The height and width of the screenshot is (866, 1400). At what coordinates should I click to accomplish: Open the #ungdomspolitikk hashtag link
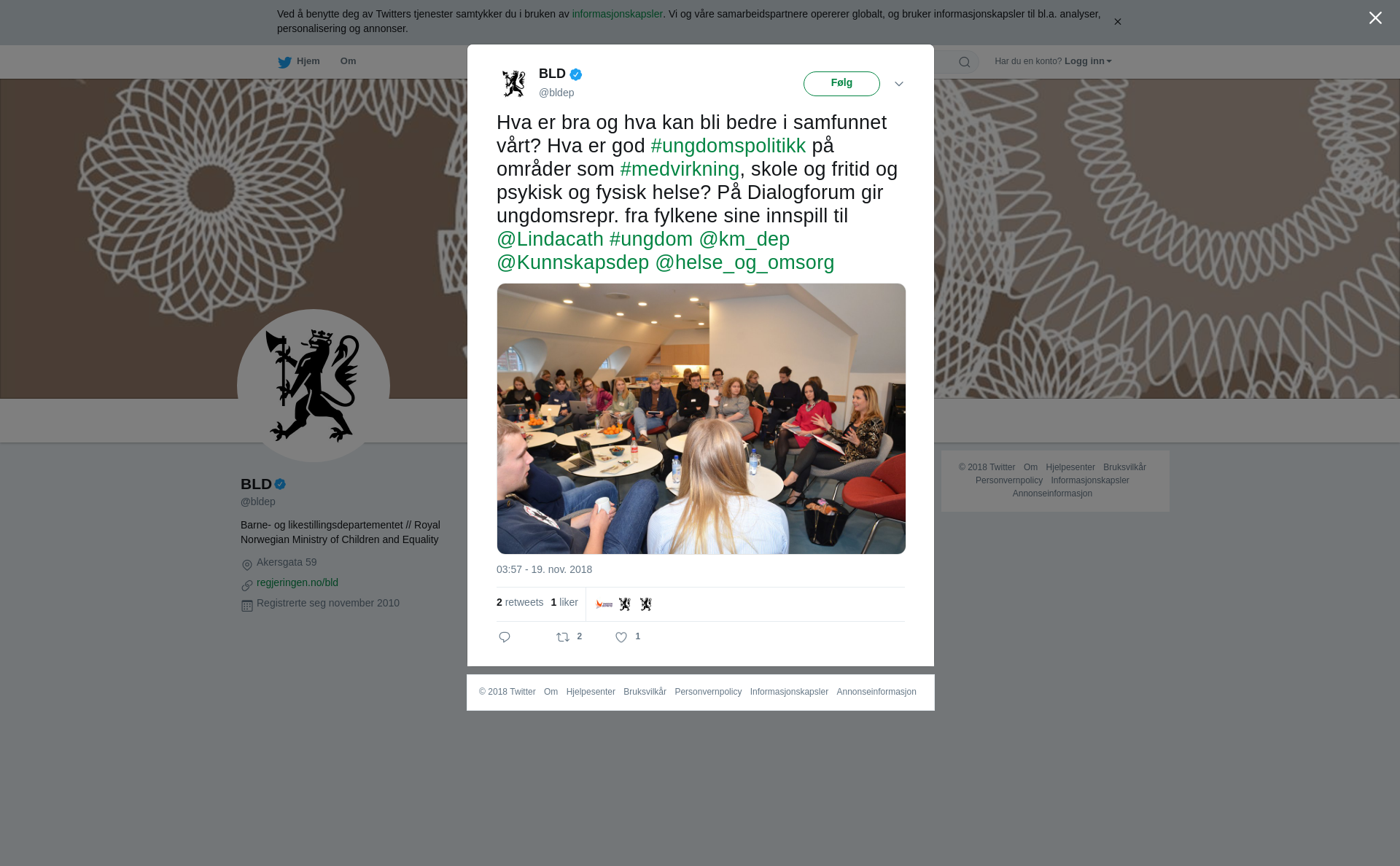728,146
